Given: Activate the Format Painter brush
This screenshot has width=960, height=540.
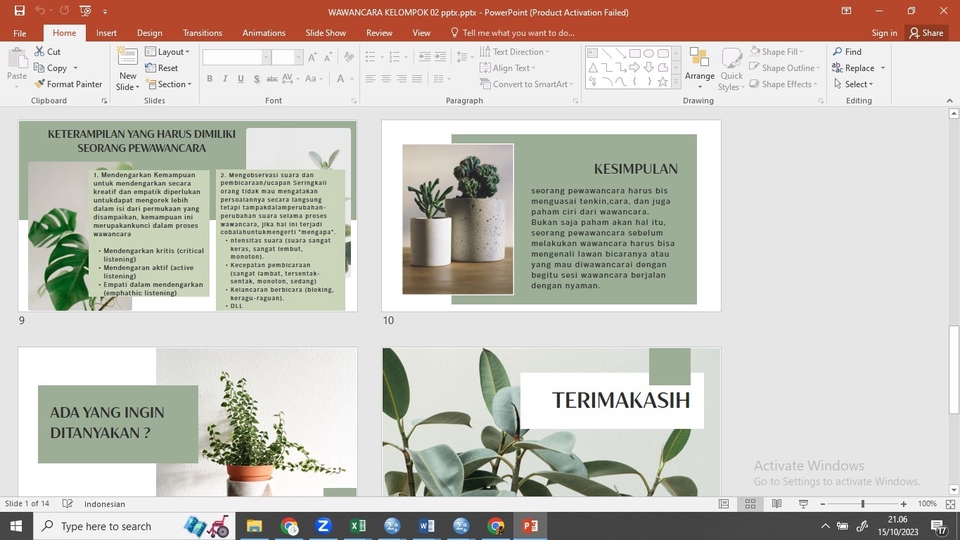Looking at the screenshot, I should click(x=69, y=84).
